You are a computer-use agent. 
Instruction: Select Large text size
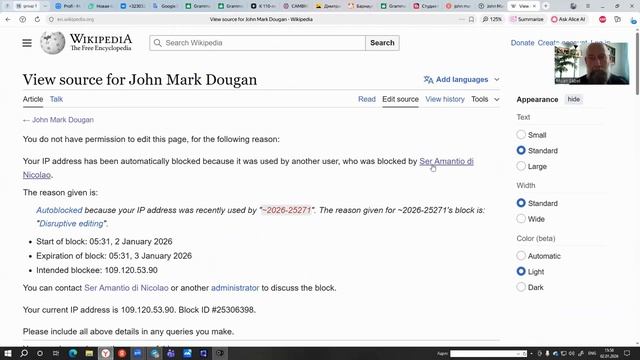(521, 166)
